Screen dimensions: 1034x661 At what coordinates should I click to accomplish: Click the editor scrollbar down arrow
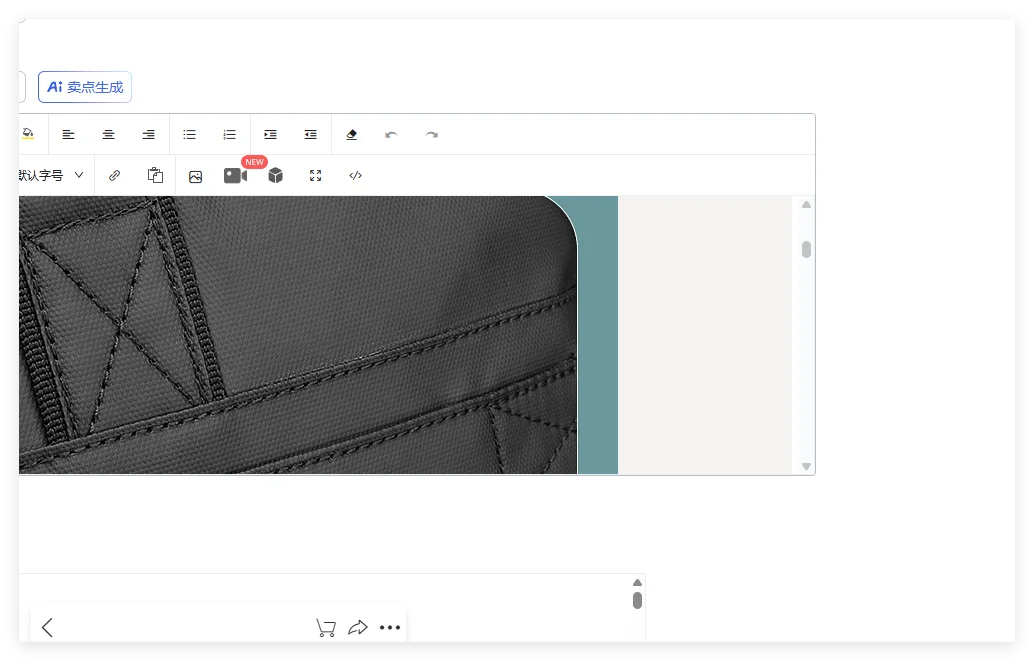[x=806, y=466]
